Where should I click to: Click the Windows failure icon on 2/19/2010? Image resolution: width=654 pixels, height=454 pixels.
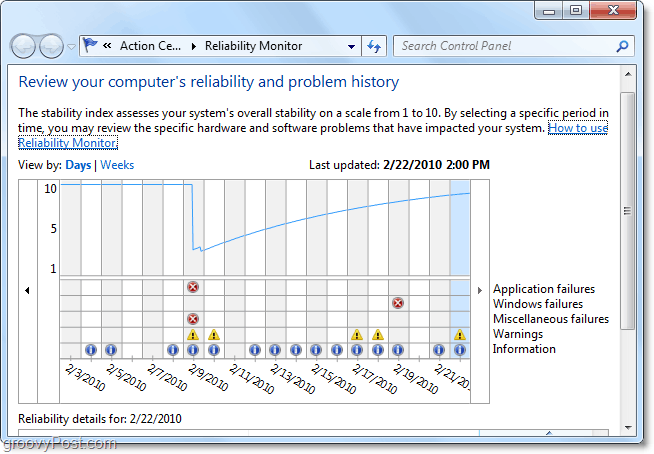[398, 303]
